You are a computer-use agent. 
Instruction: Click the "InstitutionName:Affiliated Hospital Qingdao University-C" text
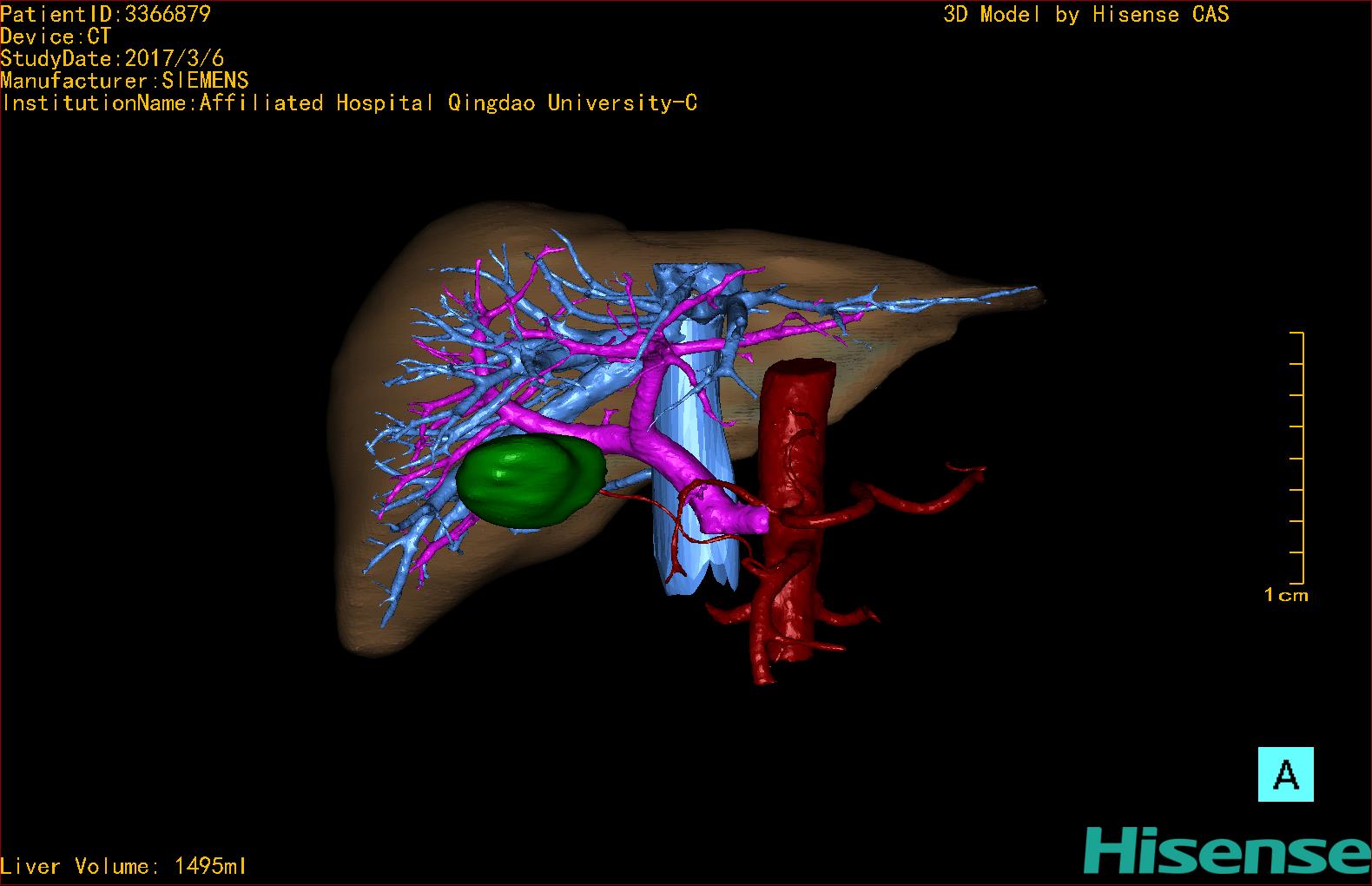(x=349, y=103)
